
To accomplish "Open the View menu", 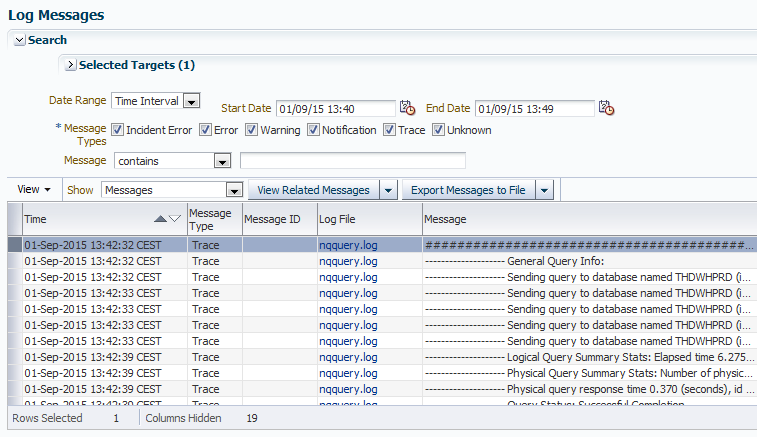I will click(34, 190).
